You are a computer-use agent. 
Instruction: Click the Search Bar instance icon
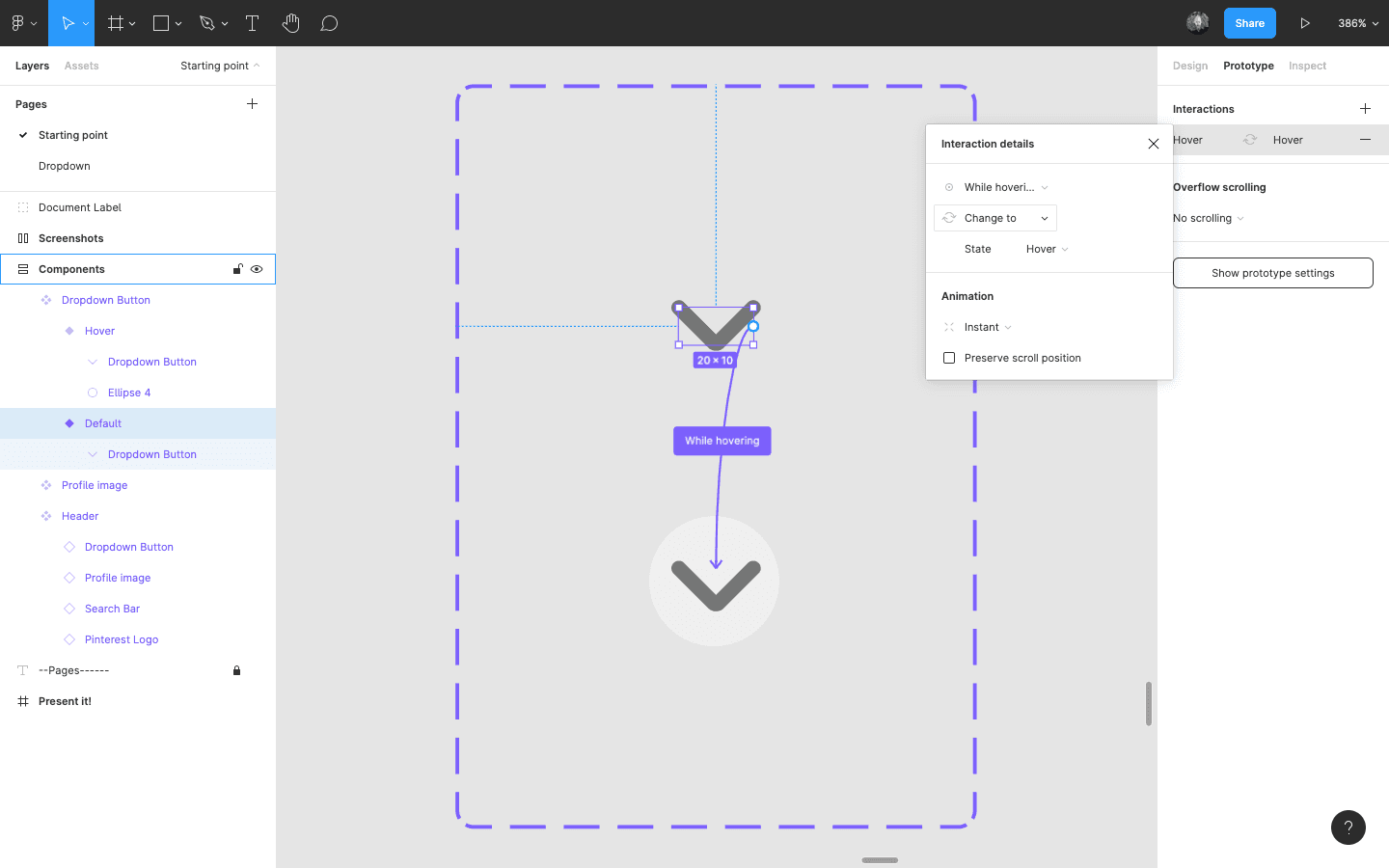69,609
